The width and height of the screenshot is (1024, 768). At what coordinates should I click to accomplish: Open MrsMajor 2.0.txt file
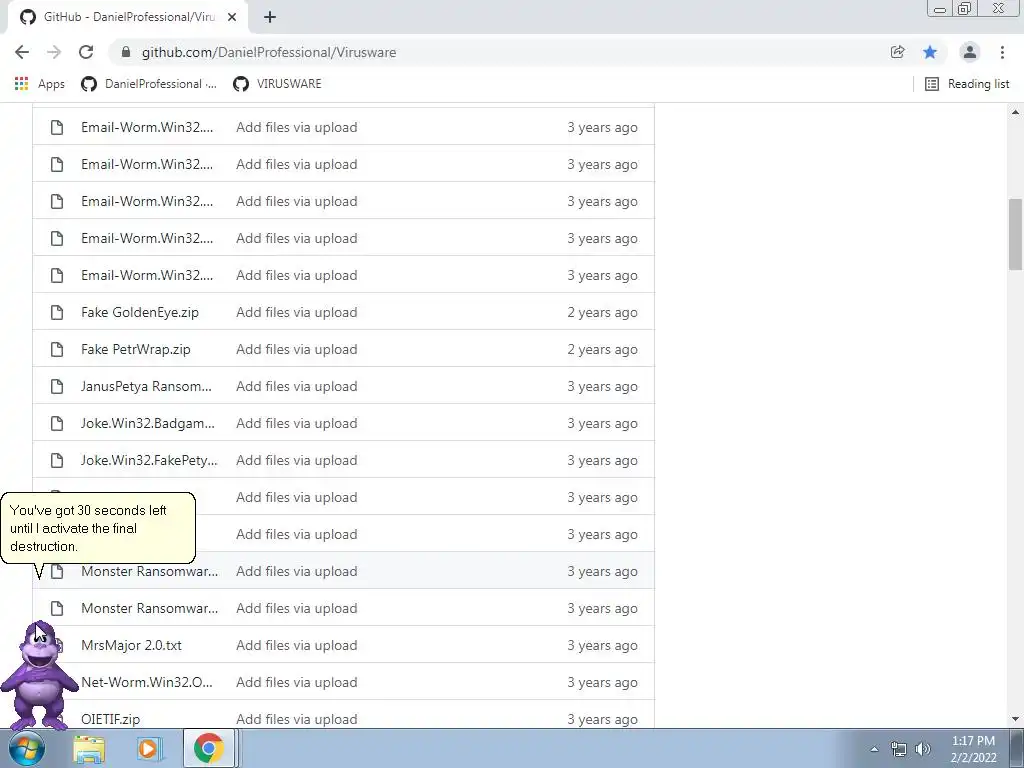(131, 645)
